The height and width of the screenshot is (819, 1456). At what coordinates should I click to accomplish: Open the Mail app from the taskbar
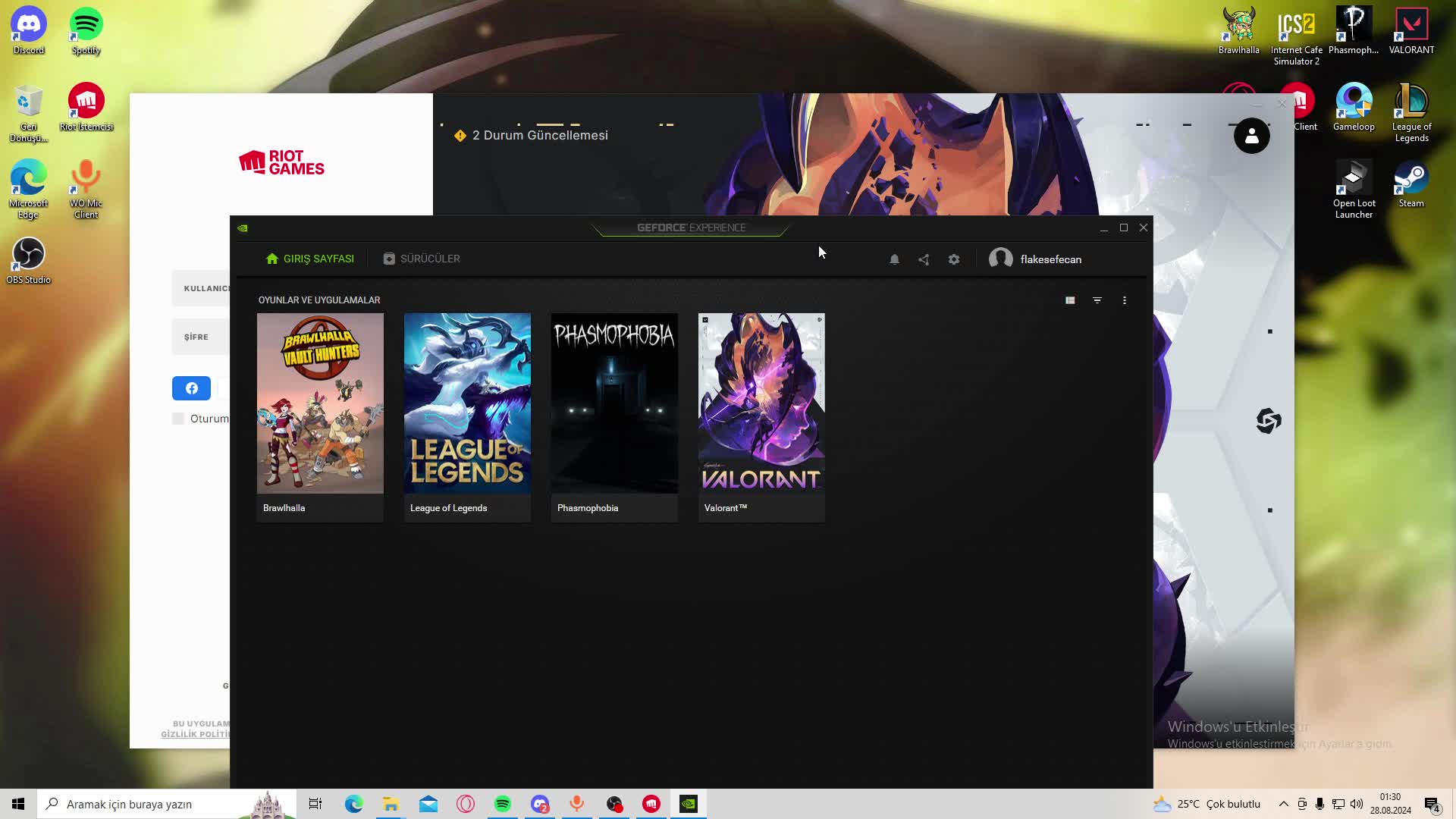coord(428,804)
